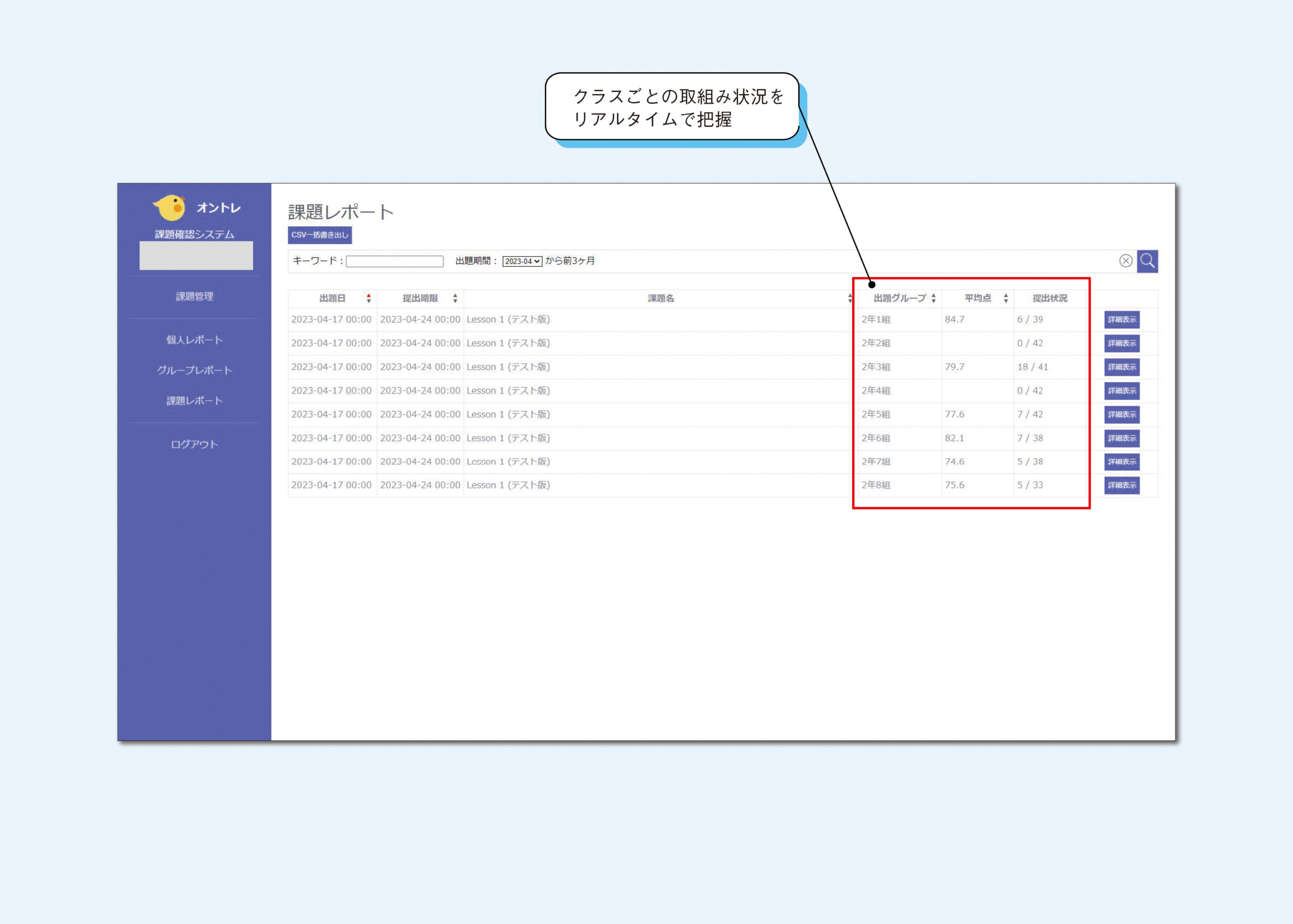The width and height of the screenshot is (1293, 924).
Task: Click the 74.6 average score cell
Action: [977, 461]
